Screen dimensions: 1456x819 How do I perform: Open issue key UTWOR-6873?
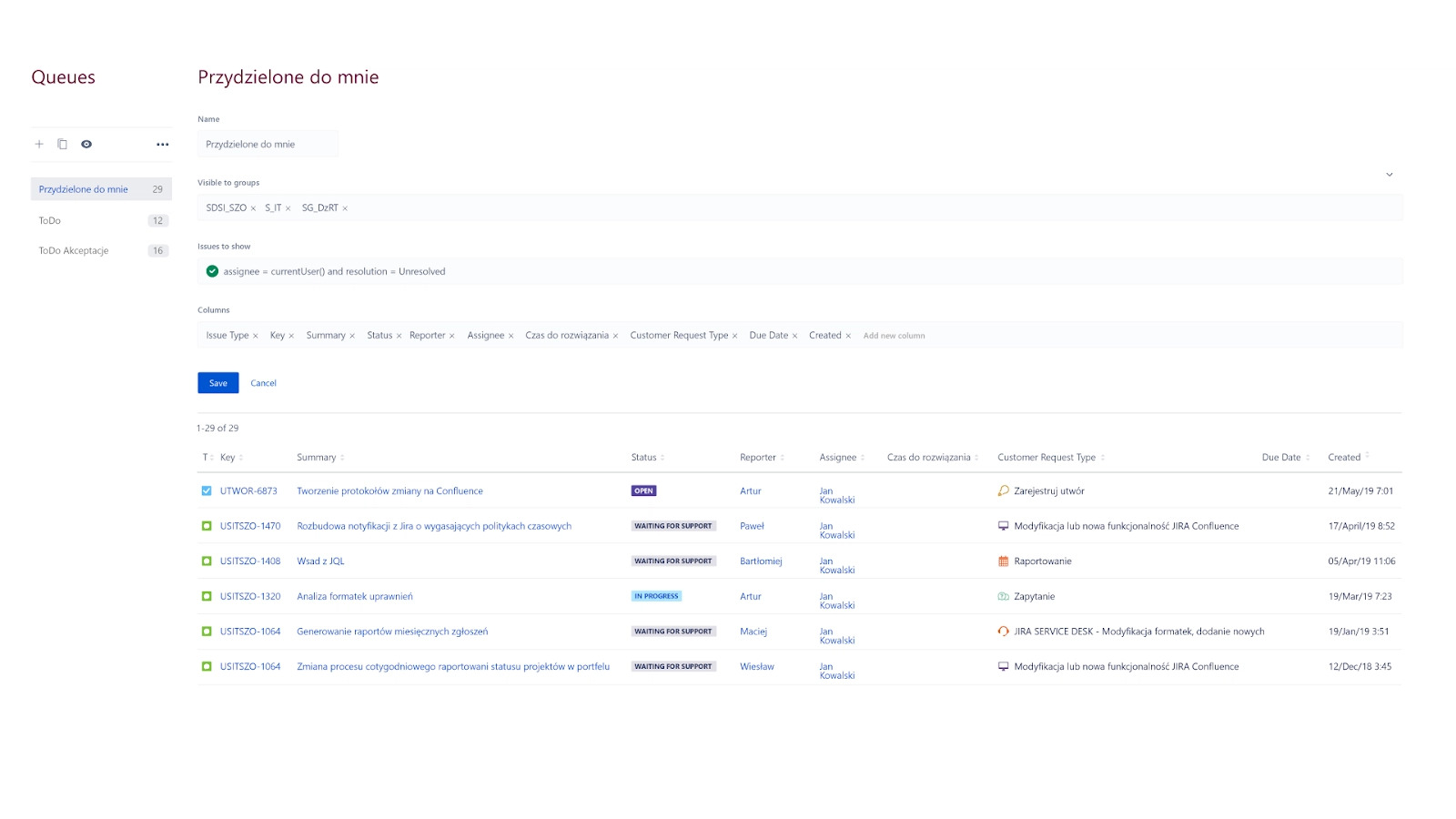248,491
